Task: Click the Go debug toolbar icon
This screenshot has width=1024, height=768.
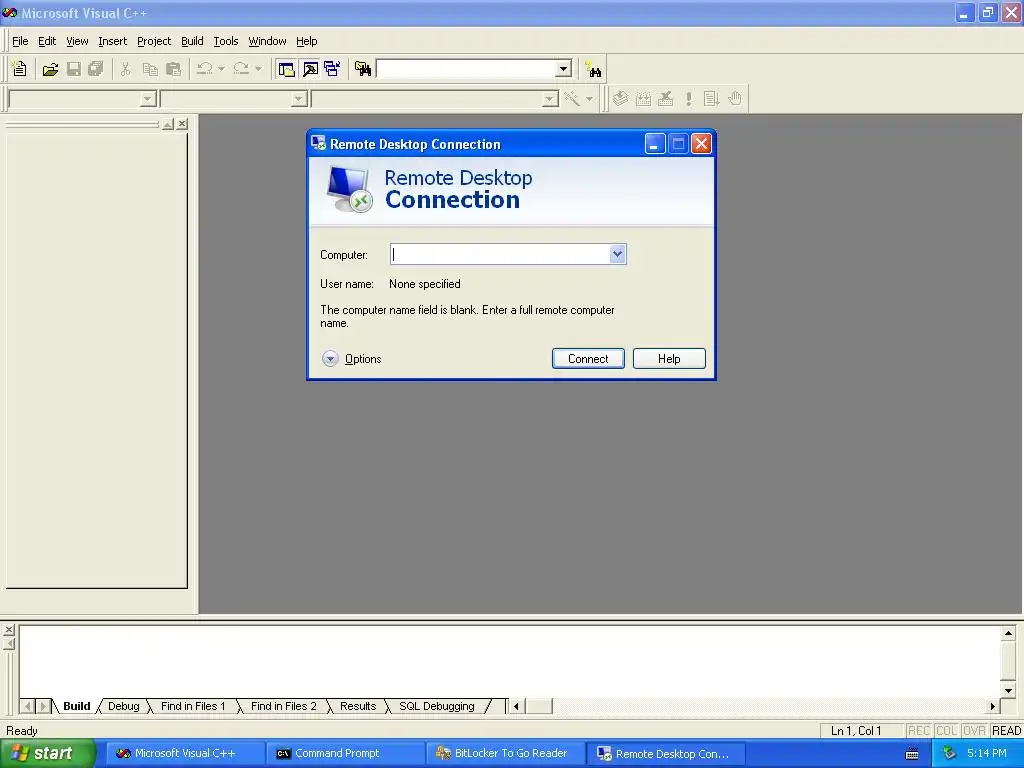Action: click(711, 99)
